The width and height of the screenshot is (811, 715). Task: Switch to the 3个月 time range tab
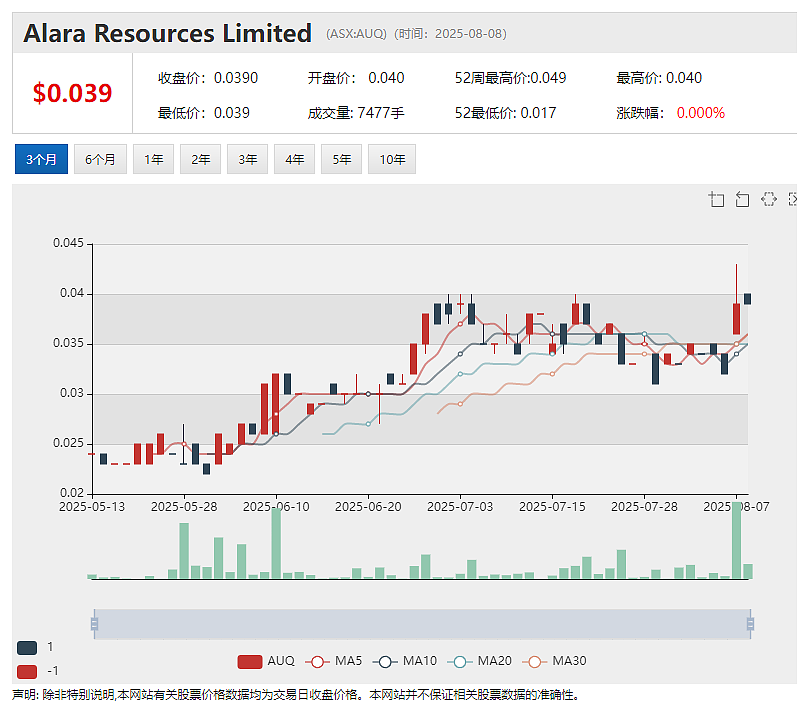click(x=41, y=159)
